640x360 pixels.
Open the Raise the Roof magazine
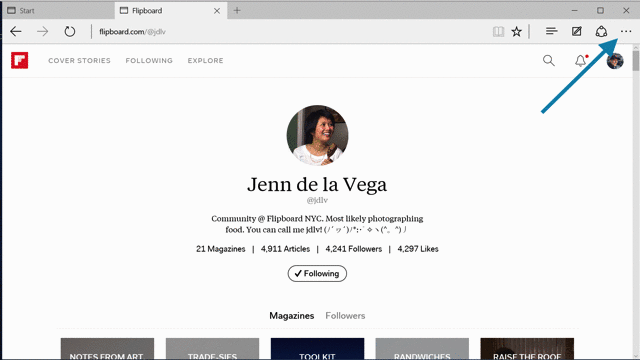coord(527,349)
